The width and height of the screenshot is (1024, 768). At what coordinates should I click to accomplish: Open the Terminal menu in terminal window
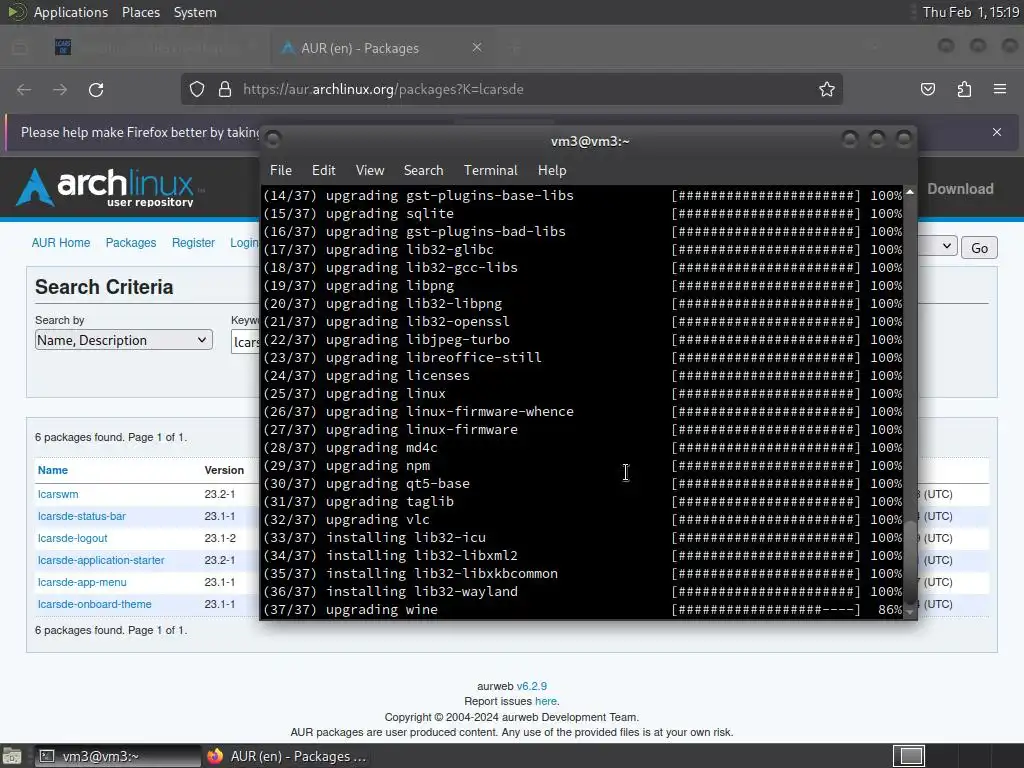tap(490, 170)
